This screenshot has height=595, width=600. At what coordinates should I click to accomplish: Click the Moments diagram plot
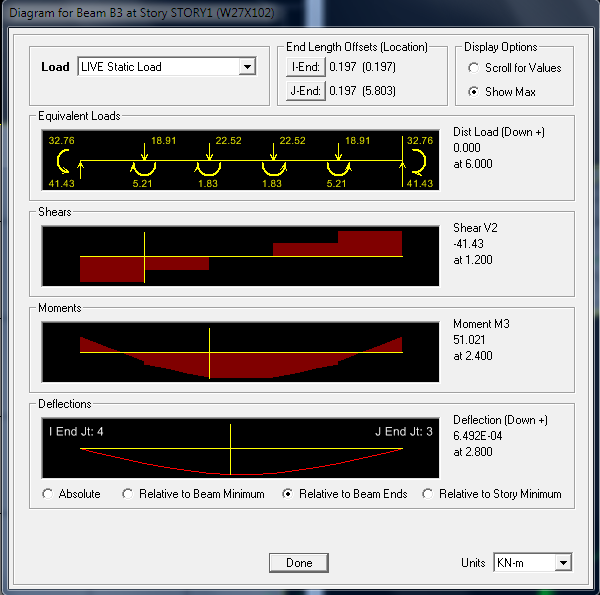tap(240, 352)
